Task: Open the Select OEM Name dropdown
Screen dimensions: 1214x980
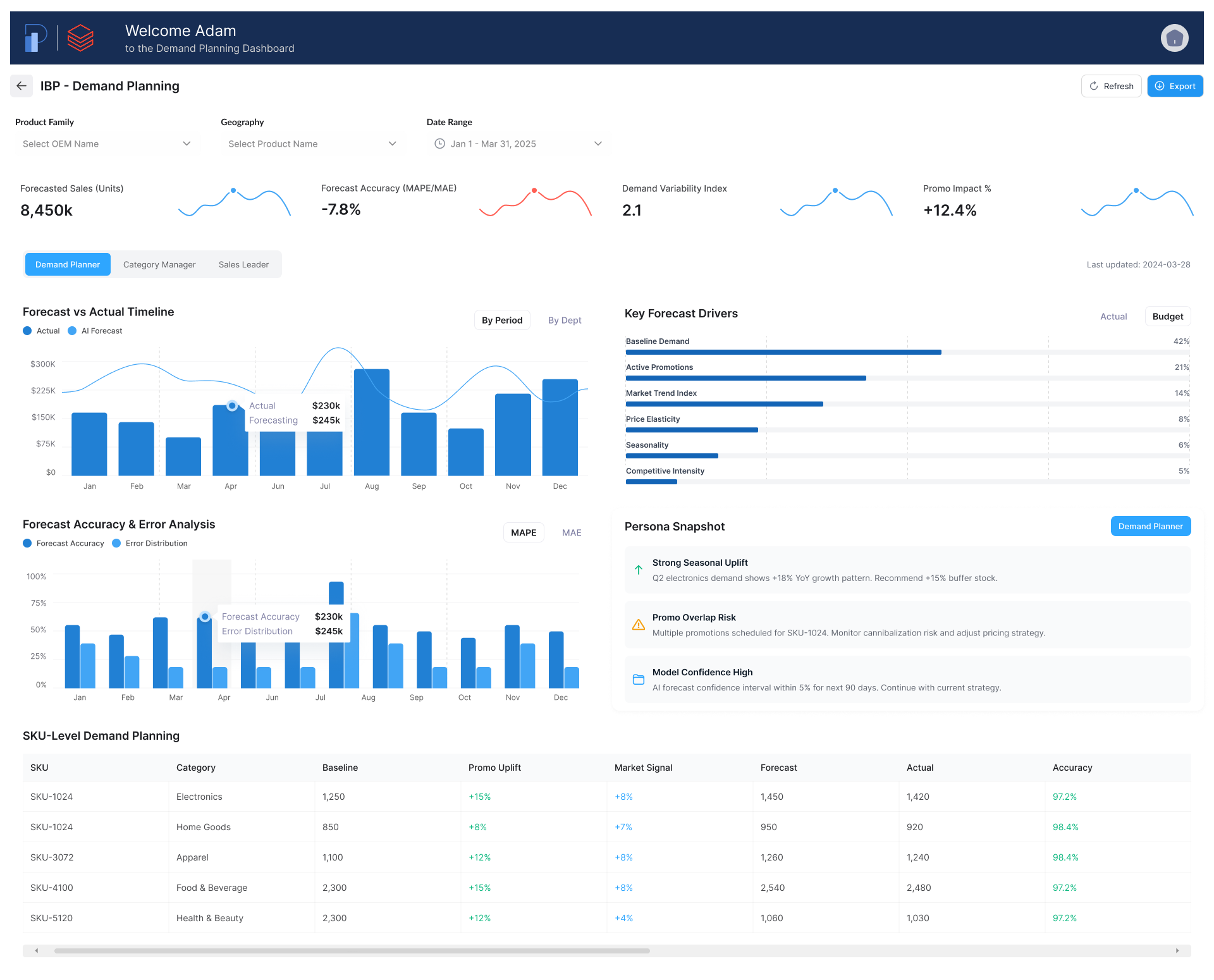Action: (x=107, y=144)
